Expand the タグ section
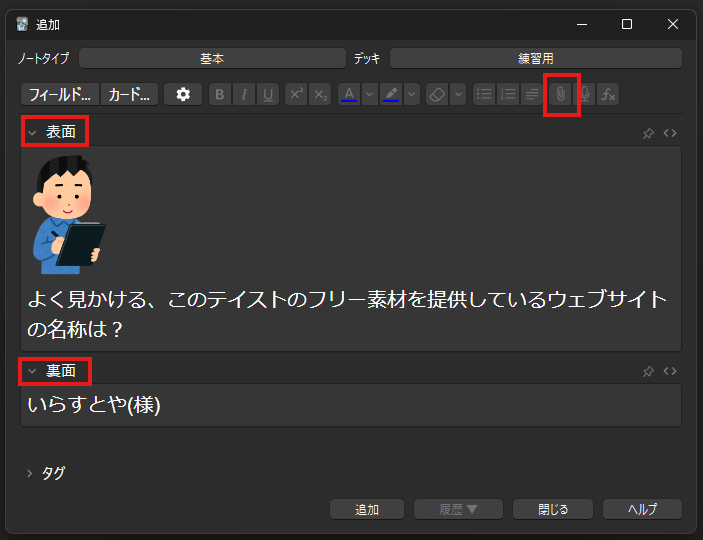 coord(31,473)
